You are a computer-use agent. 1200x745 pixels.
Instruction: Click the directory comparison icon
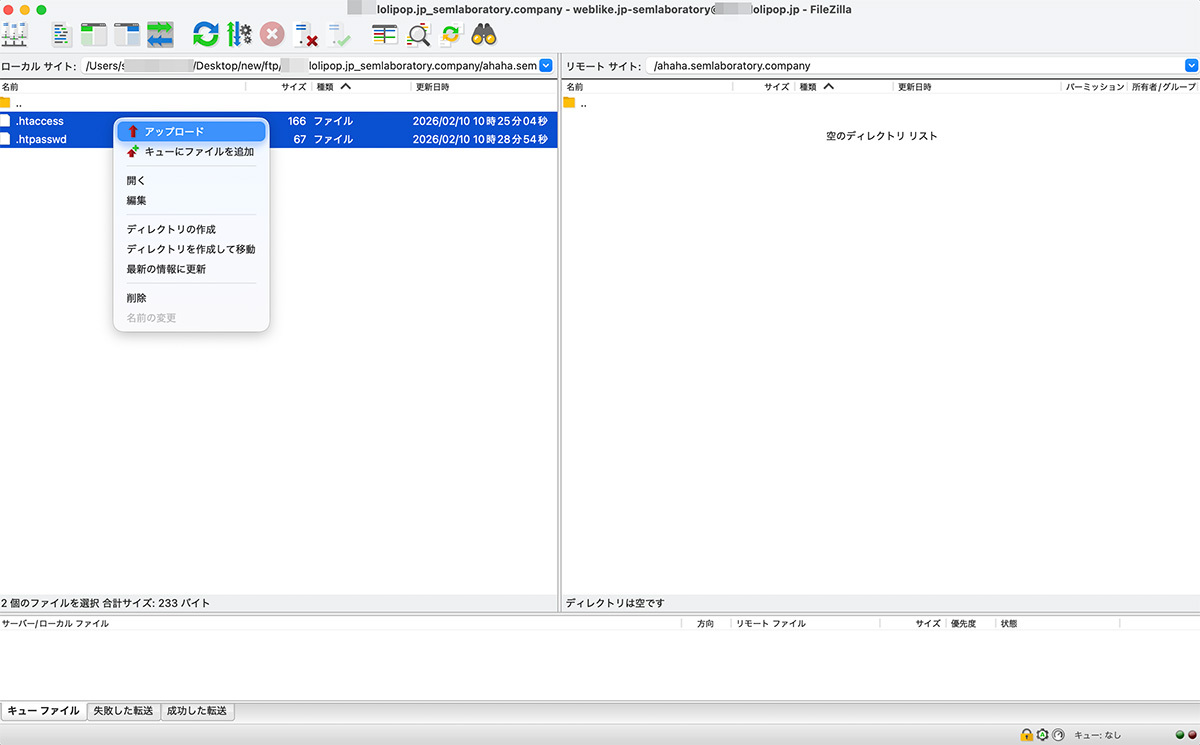click(419, 34)
